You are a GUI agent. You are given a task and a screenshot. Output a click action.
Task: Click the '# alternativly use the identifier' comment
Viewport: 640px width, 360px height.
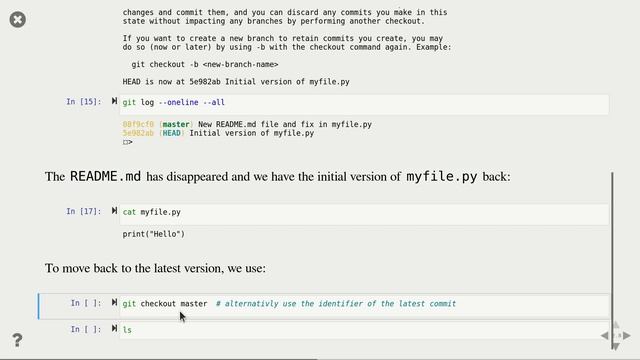pyautogui.click(x=336, y=304)
